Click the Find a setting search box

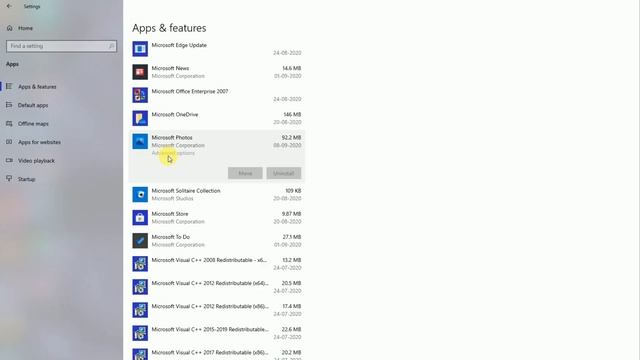[61, 46]
